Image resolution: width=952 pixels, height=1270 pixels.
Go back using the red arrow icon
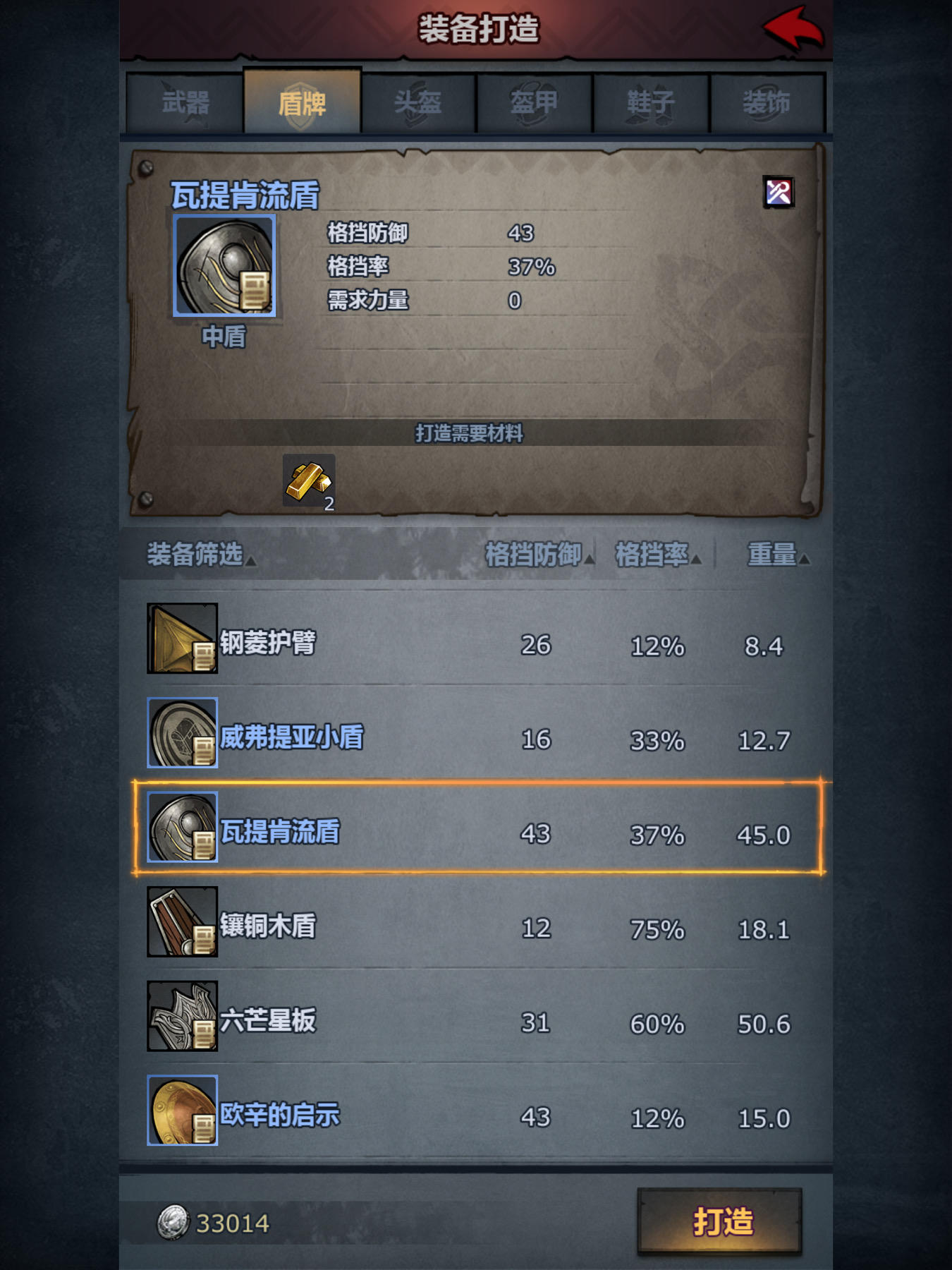[x=793, y=28]
